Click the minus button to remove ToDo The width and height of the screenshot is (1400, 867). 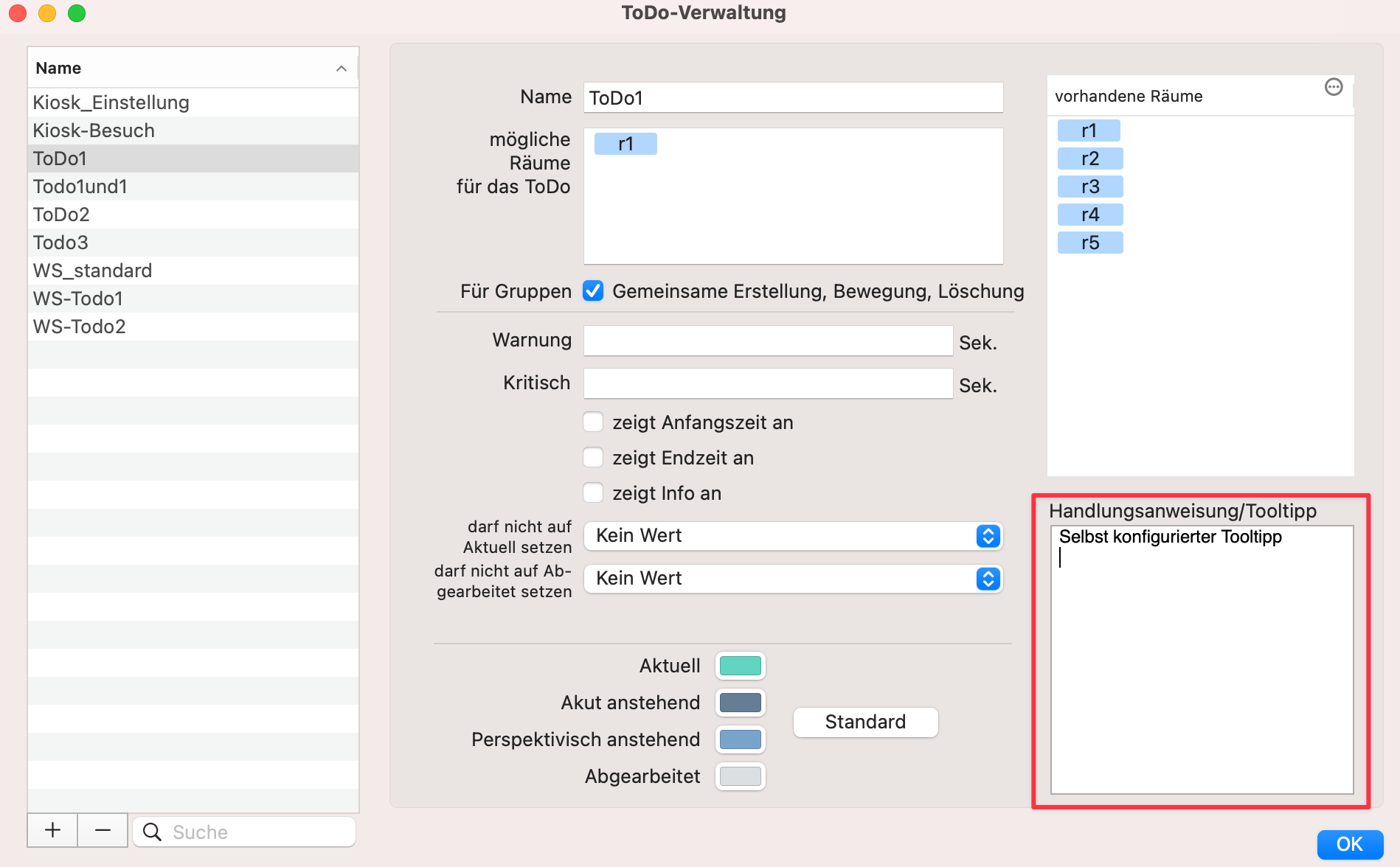click(103, 831)
